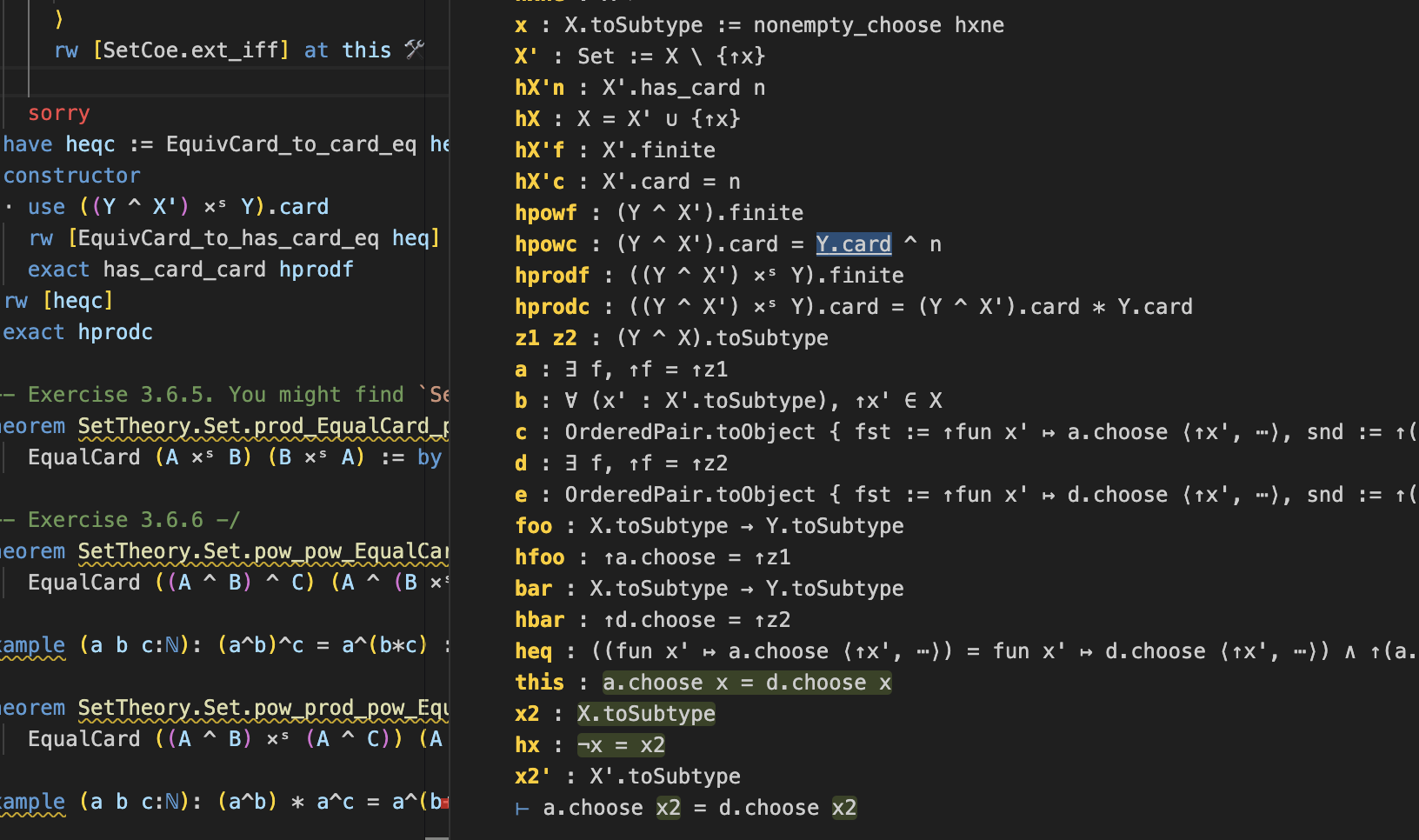Click the 'exact hprodc' line in the editor
The height and width of the screenshot is (840, 1419).
point(78,332)
